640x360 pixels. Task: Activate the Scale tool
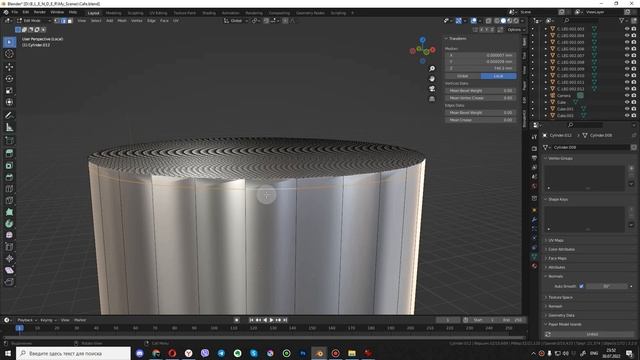tap(9, 91)
